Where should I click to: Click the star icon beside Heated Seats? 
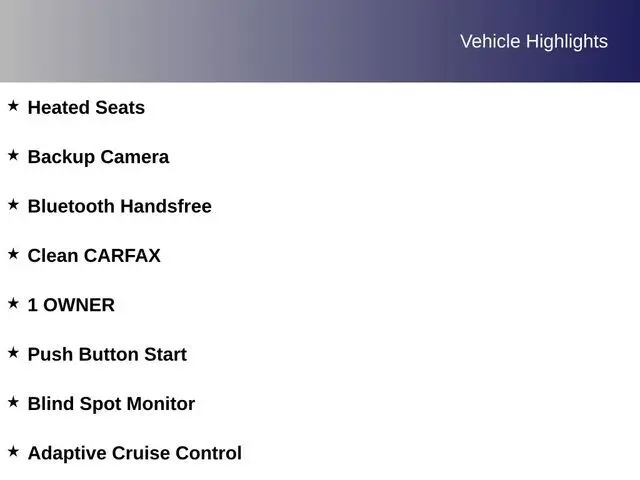(13, 106)
